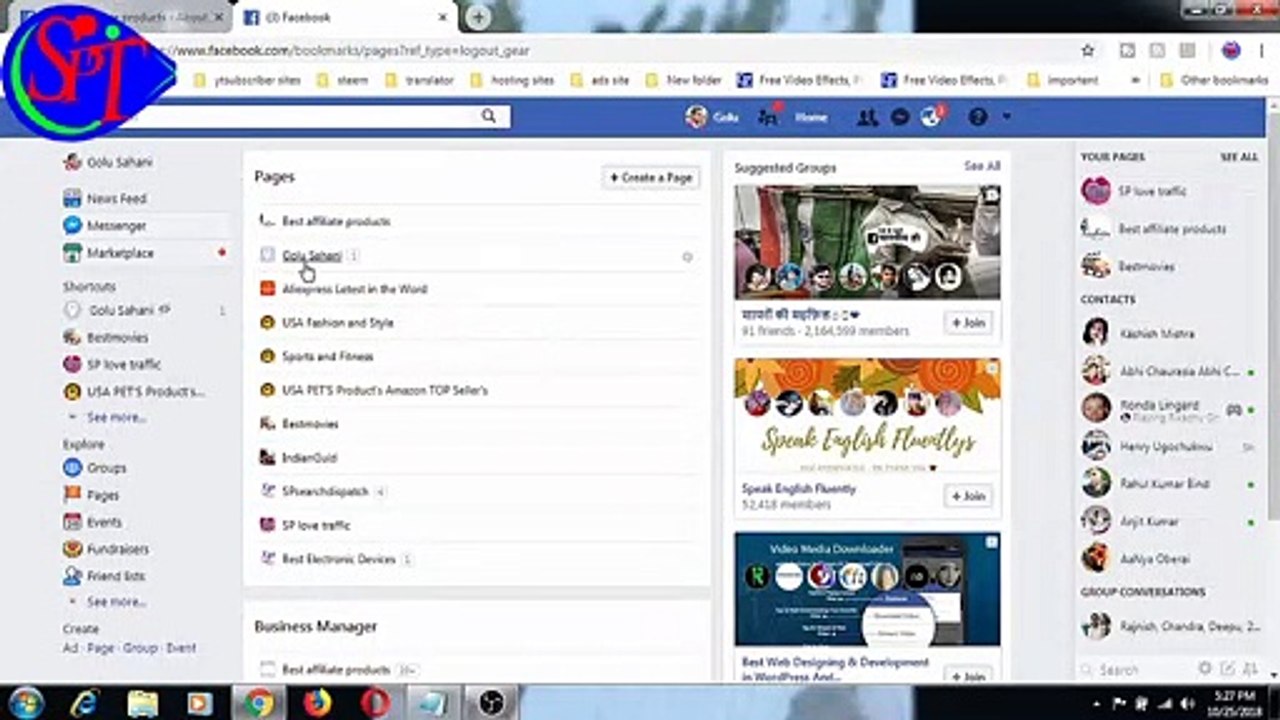Open Best affiliate products page in Pages list

point(335,221)
